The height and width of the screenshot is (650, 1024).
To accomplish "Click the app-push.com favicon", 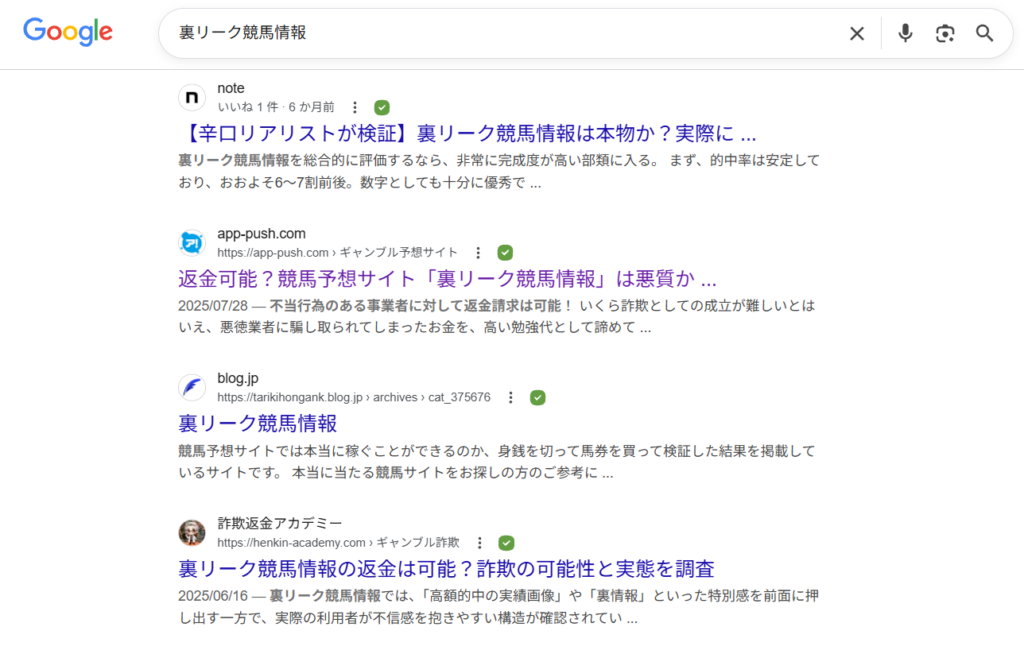I will coord(192,243).
